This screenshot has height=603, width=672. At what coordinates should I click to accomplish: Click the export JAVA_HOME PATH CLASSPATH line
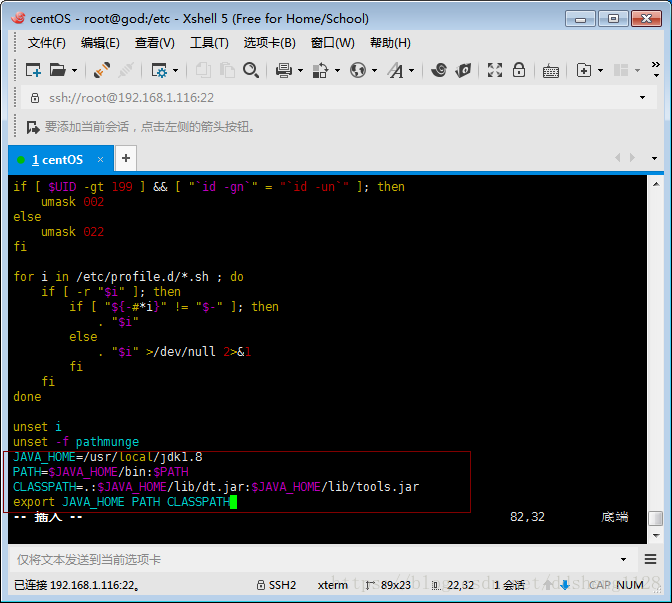coord(122,502)
